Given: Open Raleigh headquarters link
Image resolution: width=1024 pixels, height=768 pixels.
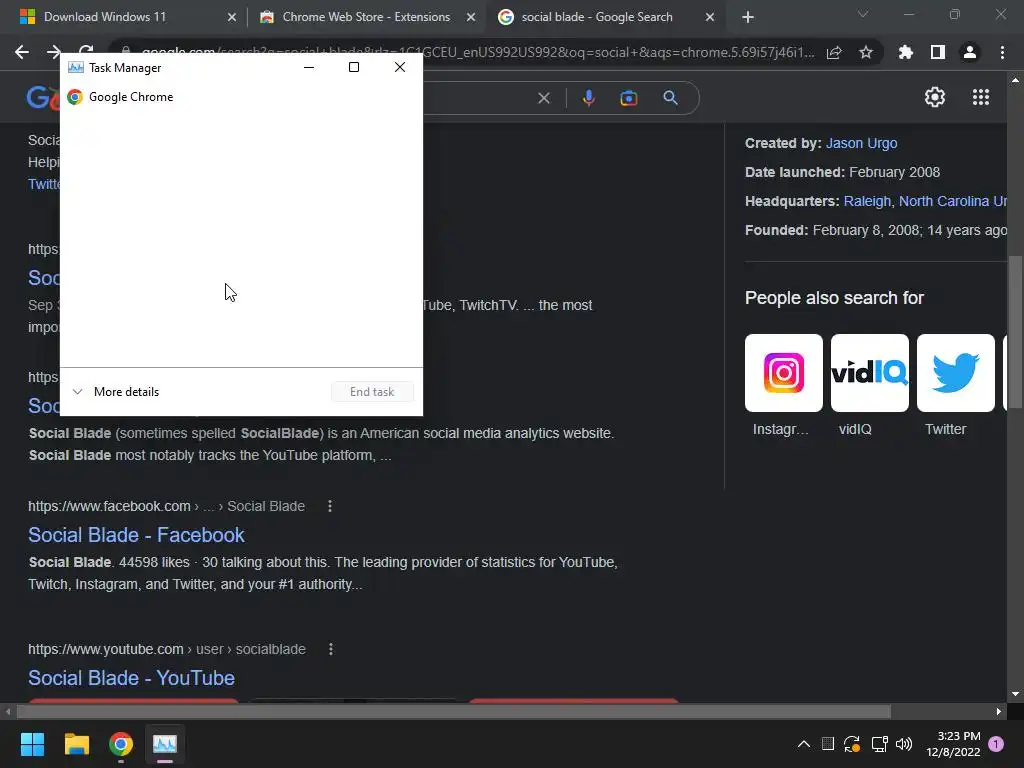Looking at the screenshot, I should tap(867, 201).
